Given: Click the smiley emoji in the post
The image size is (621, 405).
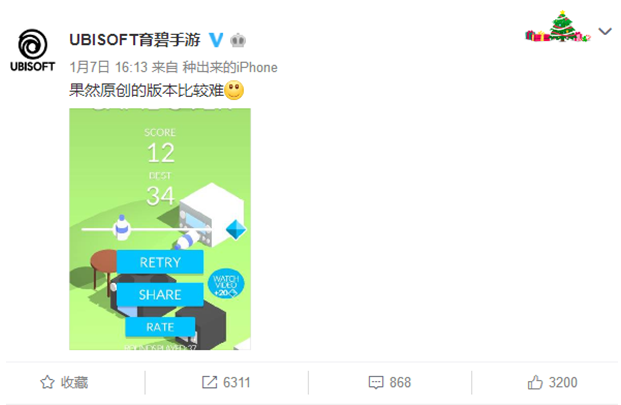Looking at the screenshot, I should tap(234, 90).
